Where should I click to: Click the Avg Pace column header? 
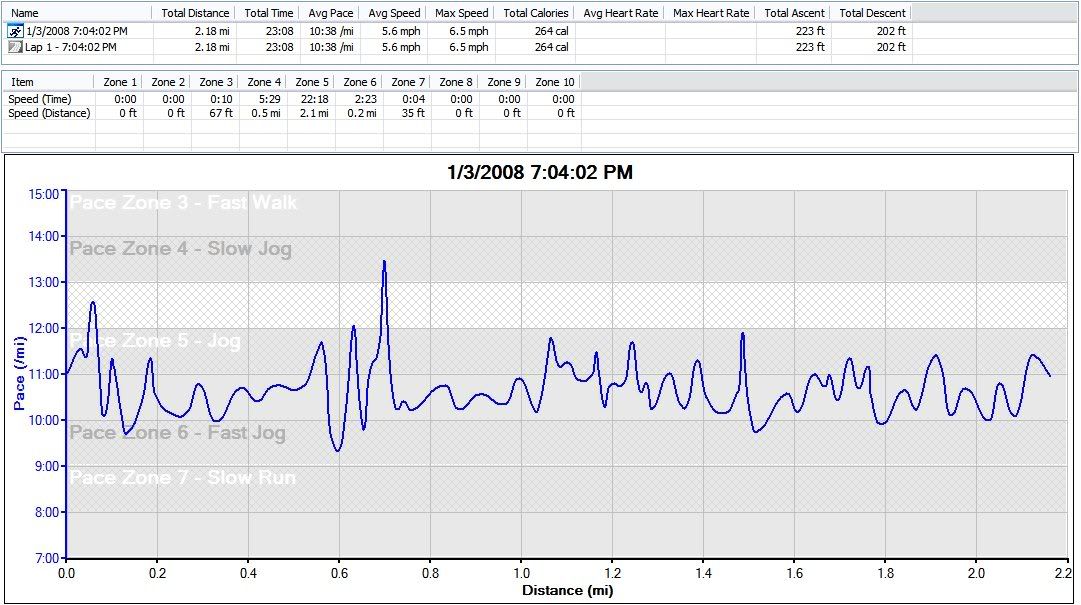329,13
